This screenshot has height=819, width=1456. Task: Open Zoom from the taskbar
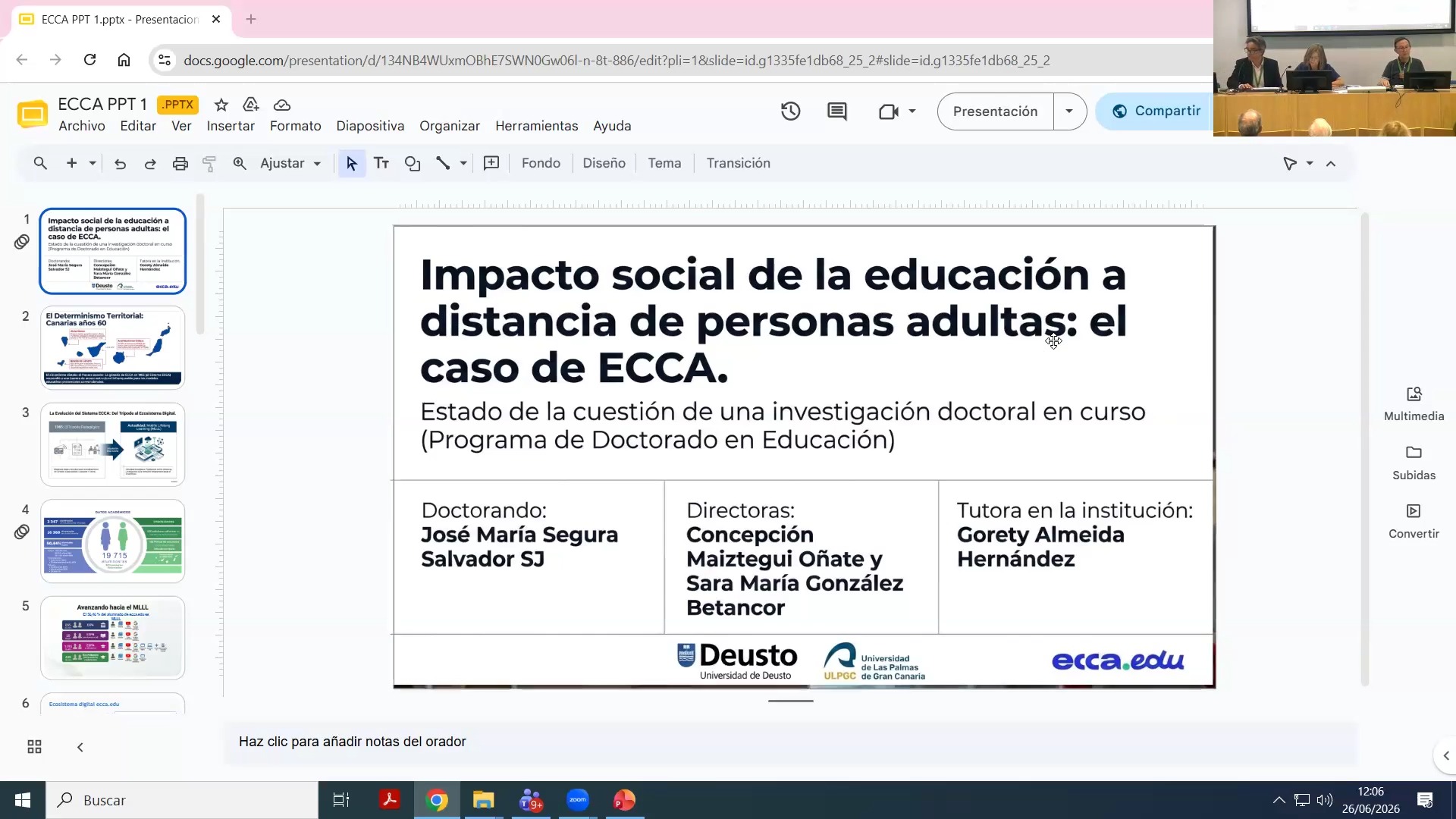click(x=578, y=800)
